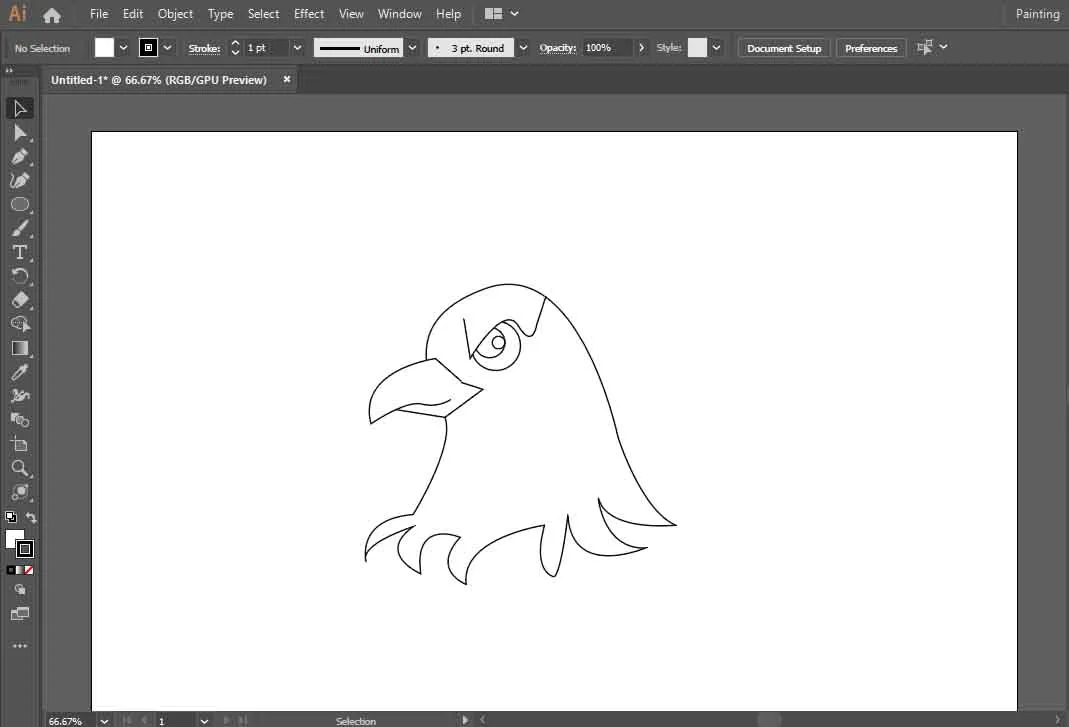Open Arrange Documents layout icon

494,14
